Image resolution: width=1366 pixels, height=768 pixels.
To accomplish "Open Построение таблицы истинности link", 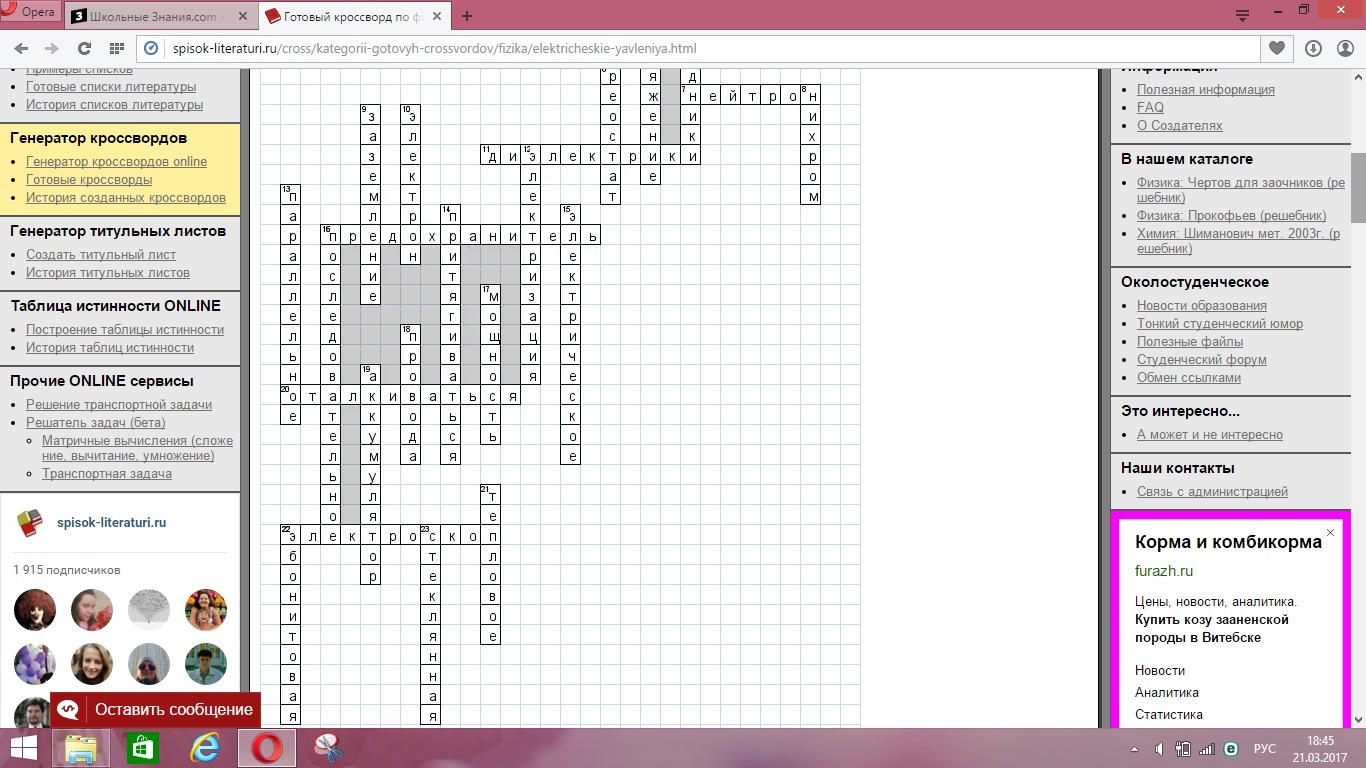I will [125, 330].
